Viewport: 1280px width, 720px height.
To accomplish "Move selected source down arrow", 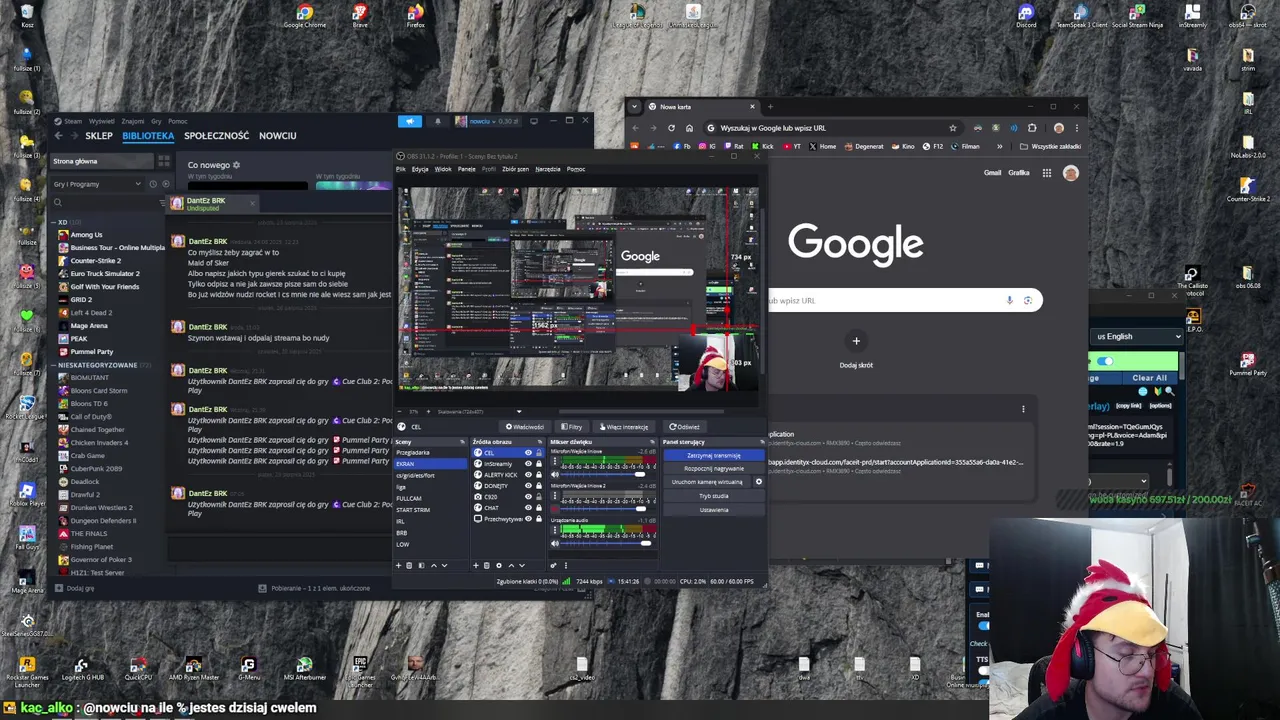I will 522,565.
